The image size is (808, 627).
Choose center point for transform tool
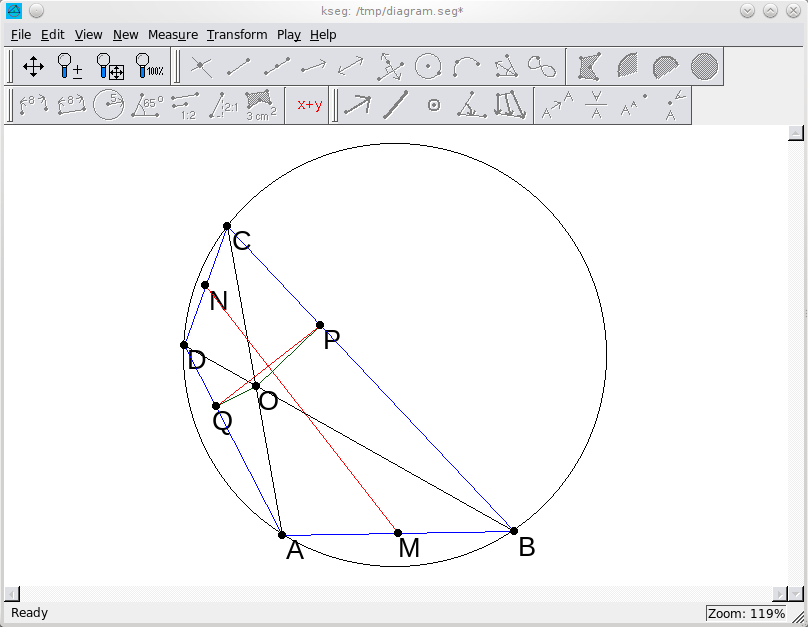(x=434, y=105)
